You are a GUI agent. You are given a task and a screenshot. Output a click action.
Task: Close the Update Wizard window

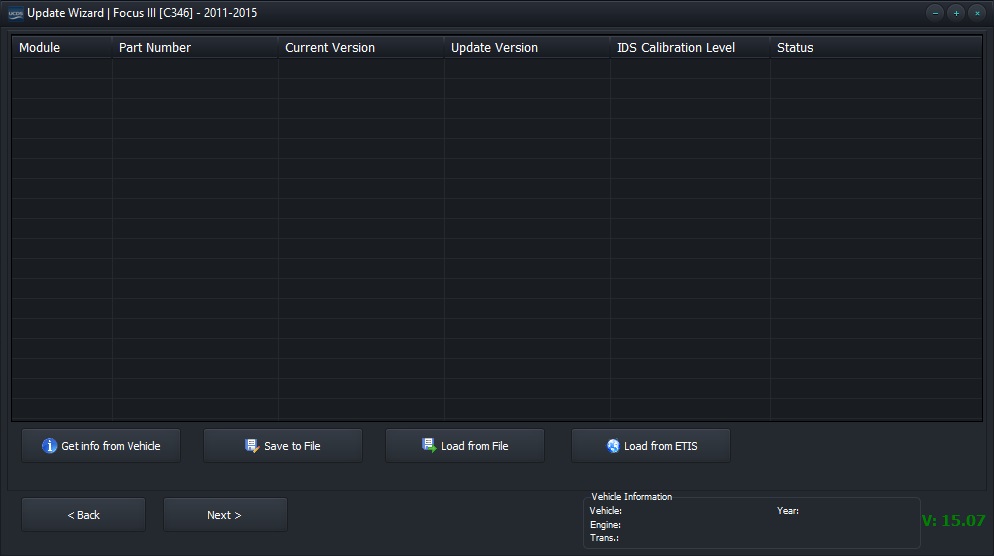(977, 13)
